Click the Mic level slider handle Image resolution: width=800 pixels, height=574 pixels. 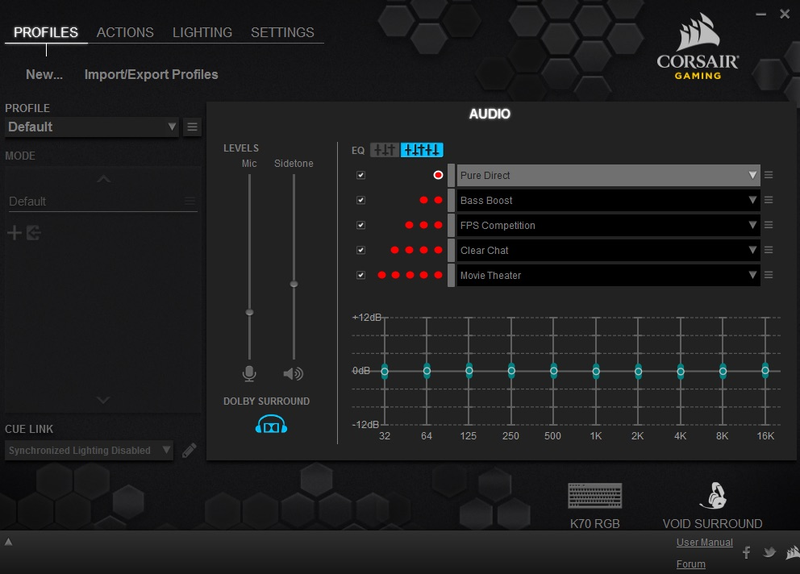tap(249, 312)
